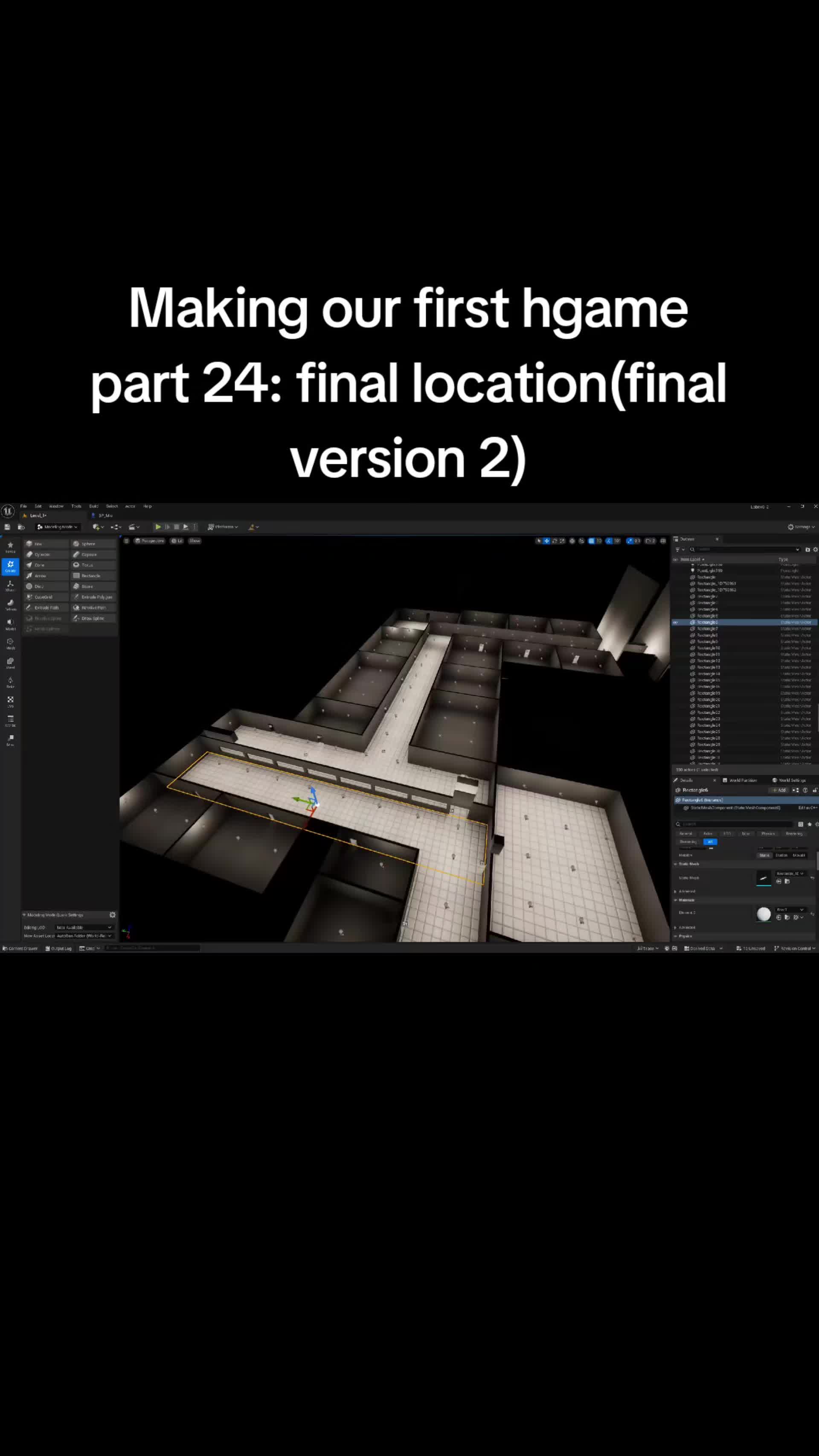
Task: Open the Build menu
Action: coord(94,506)
